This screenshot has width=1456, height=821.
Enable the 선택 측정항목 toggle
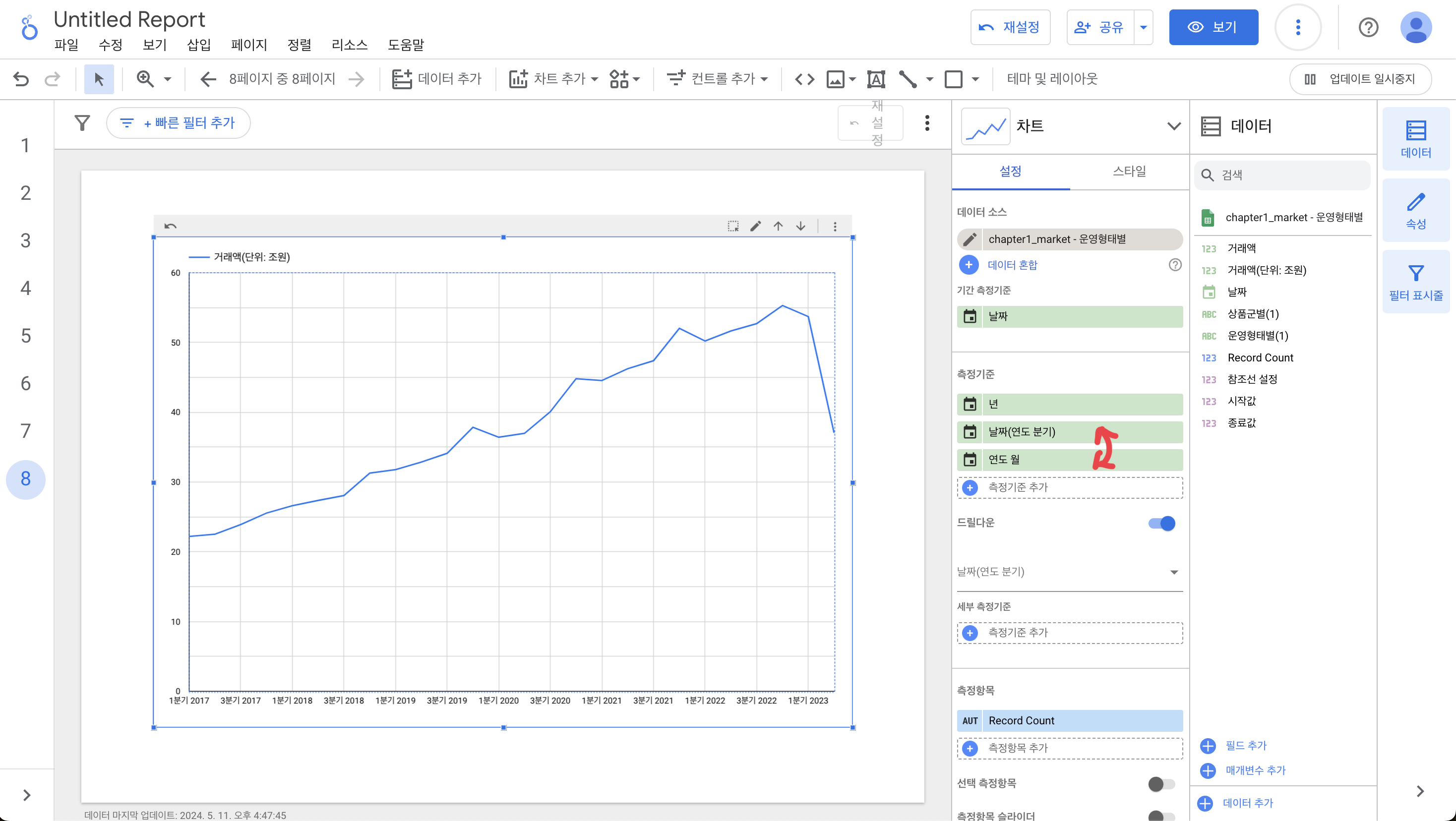click(x=1162, y=784)
